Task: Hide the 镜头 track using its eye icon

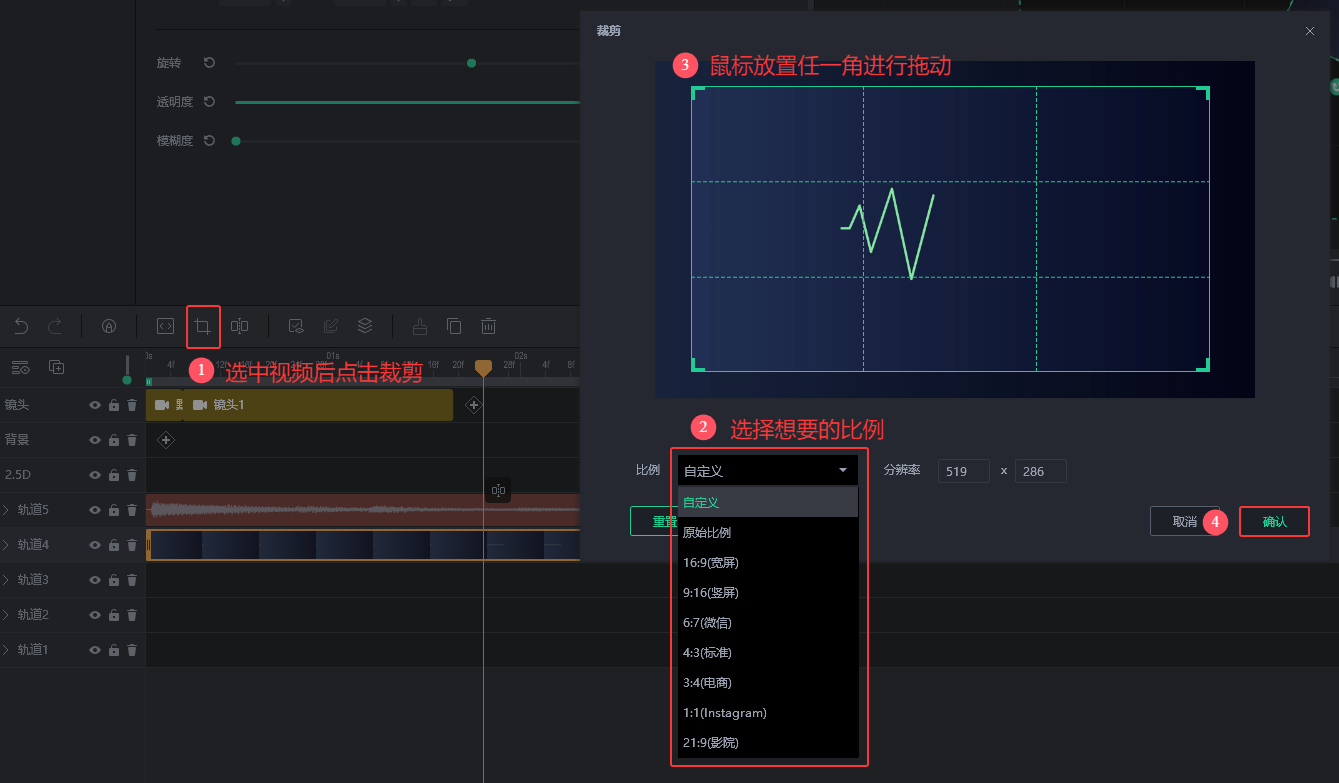Action: click(x=95, y=405)
